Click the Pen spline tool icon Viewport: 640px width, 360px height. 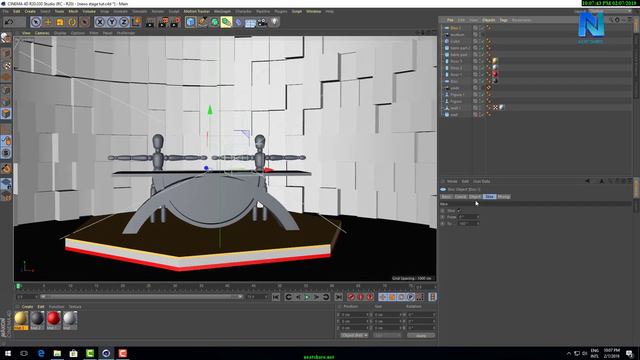(x=202, y=22)
